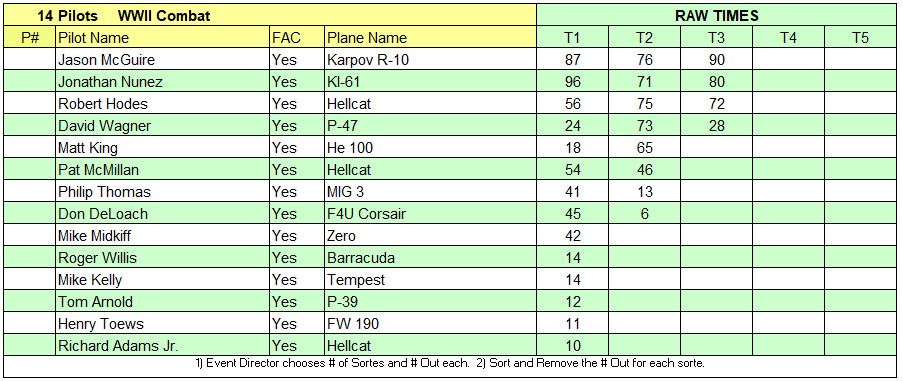Select Don DeLoach's T2 value 6
The image size is (903, 381).
(x=644, y=214)
